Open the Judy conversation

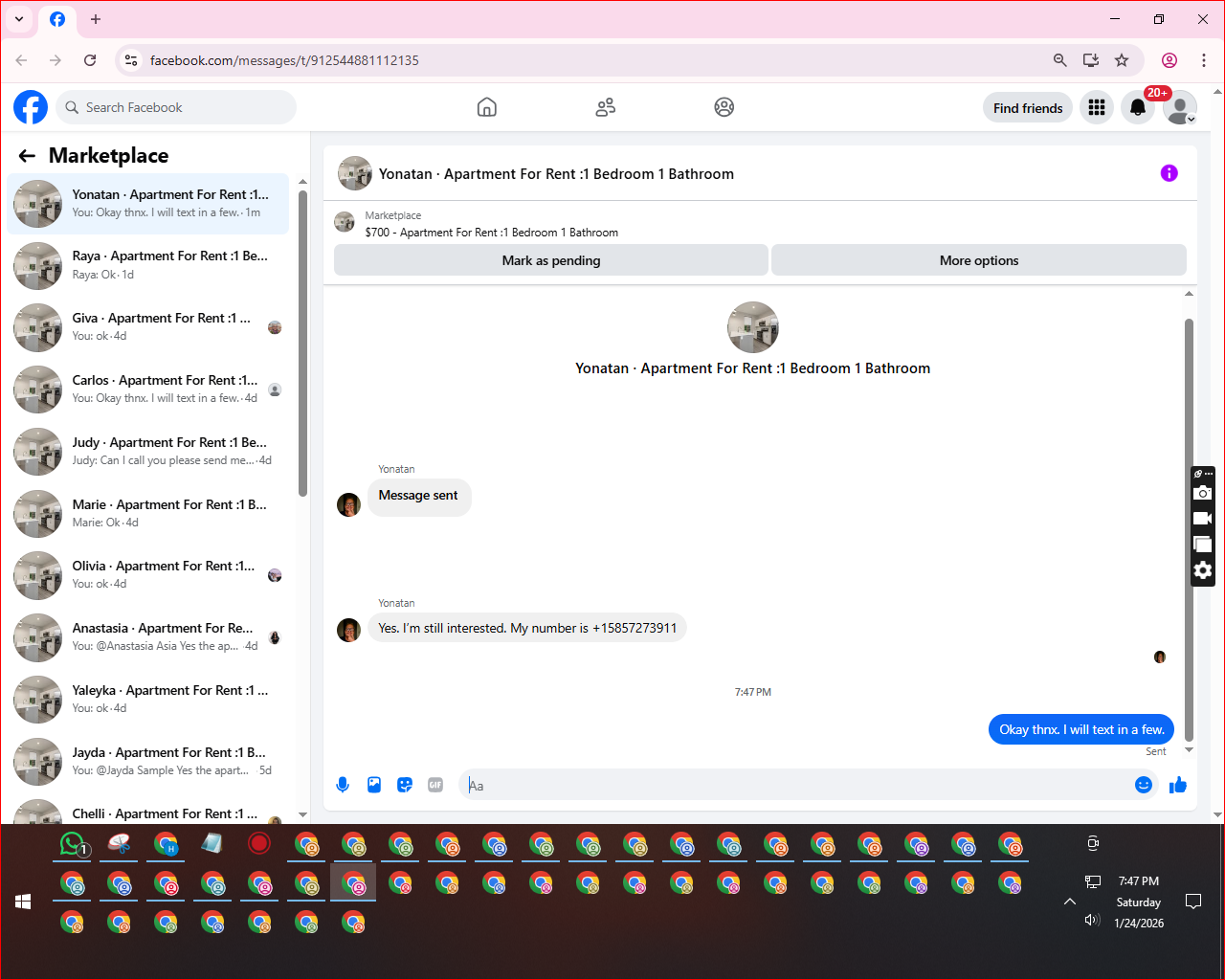pyautogui.click(x=148, y=452)
